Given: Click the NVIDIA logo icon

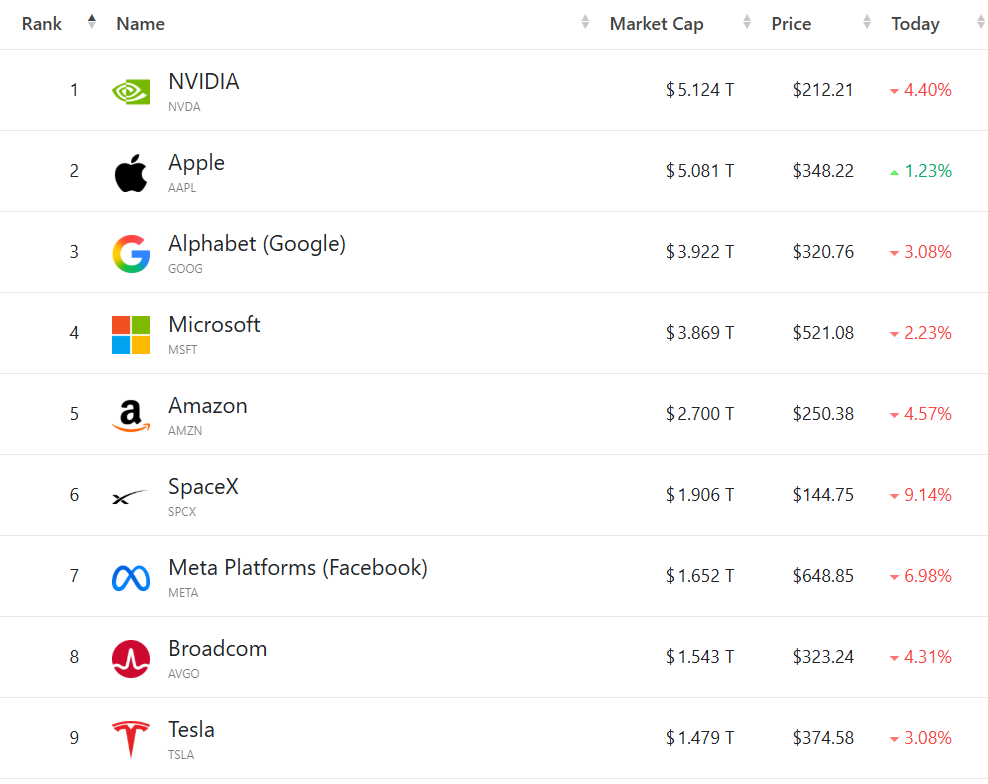Looking at the screenshot, I should [131, 92].
